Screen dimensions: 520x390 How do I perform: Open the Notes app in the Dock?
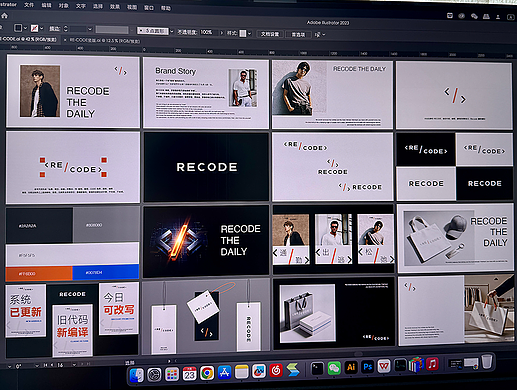pyautogui.click(x=242, y=372)
